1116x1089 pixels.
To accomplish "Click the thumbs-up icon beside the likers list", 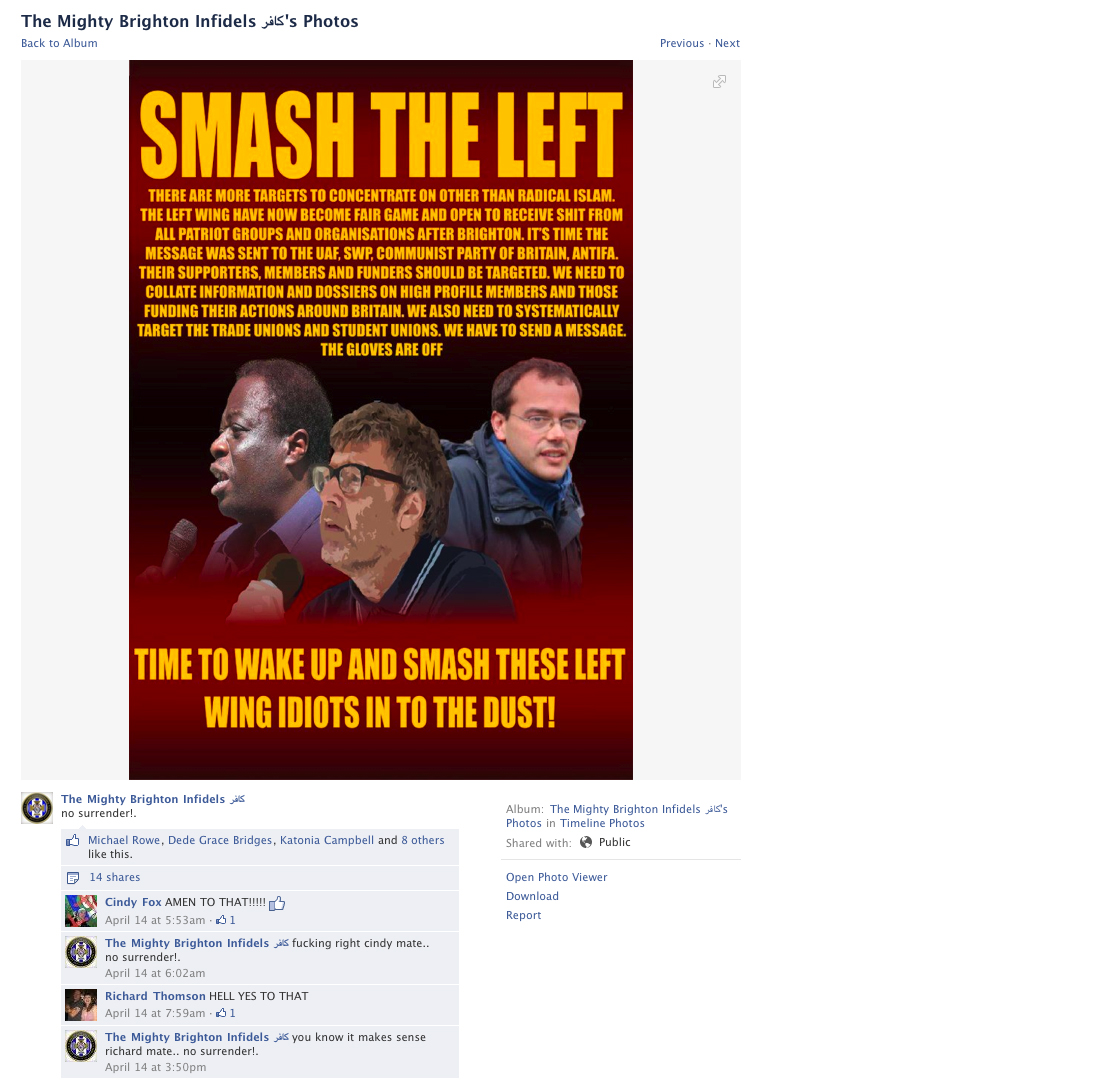I will pos(73,841).
